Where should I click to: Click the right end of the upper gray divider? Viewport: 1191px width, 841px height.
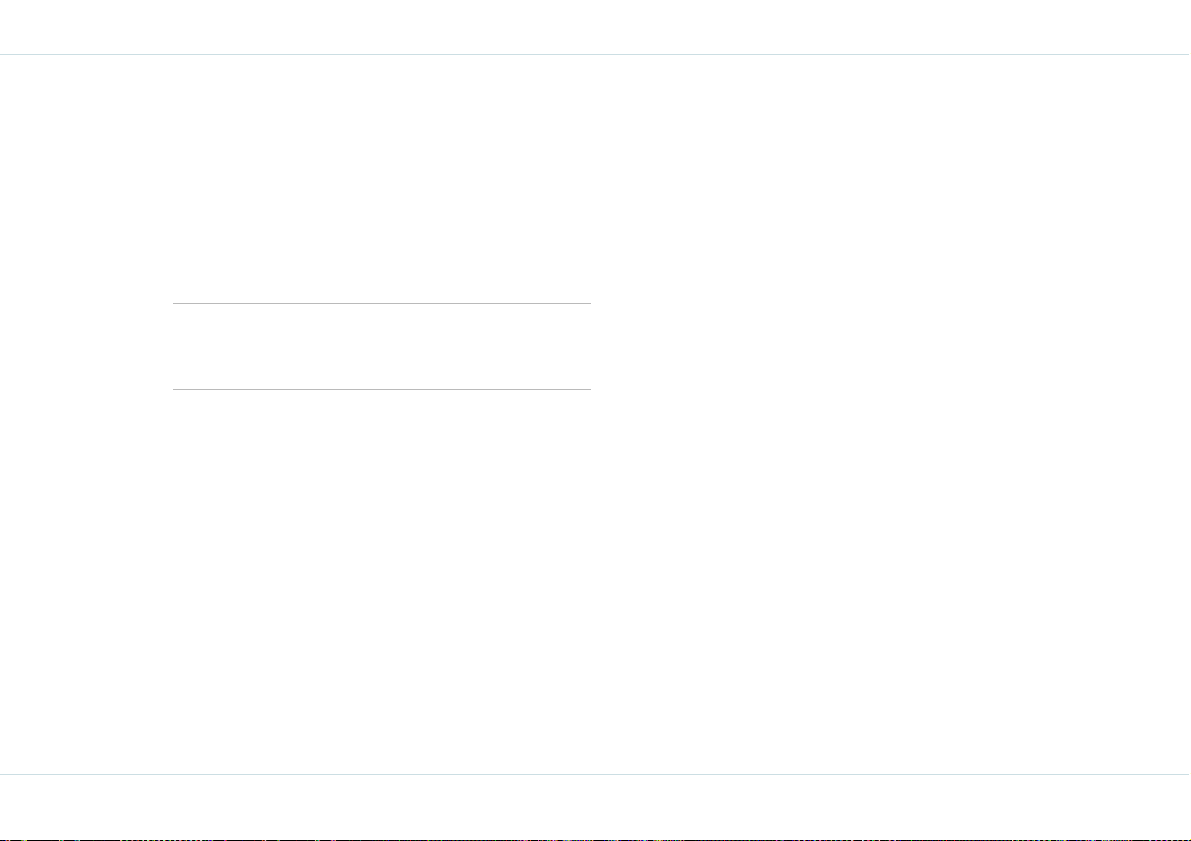[587, 303]
